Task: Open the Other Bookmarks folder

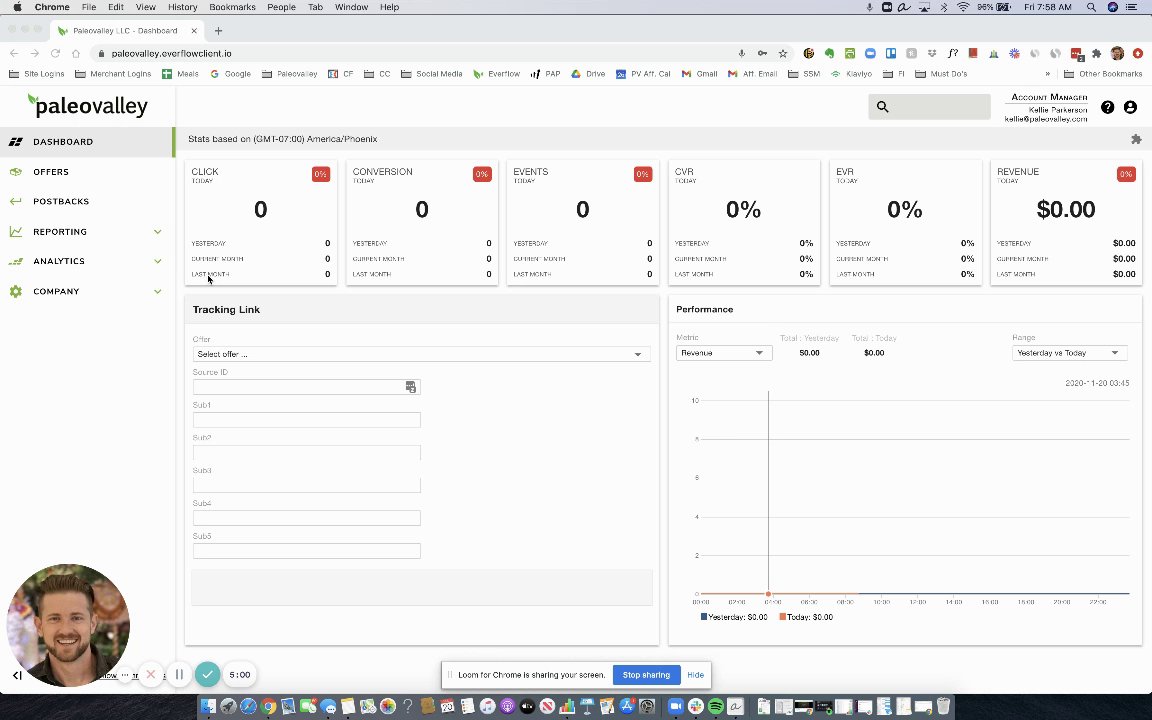Action: coord(1104,74)
